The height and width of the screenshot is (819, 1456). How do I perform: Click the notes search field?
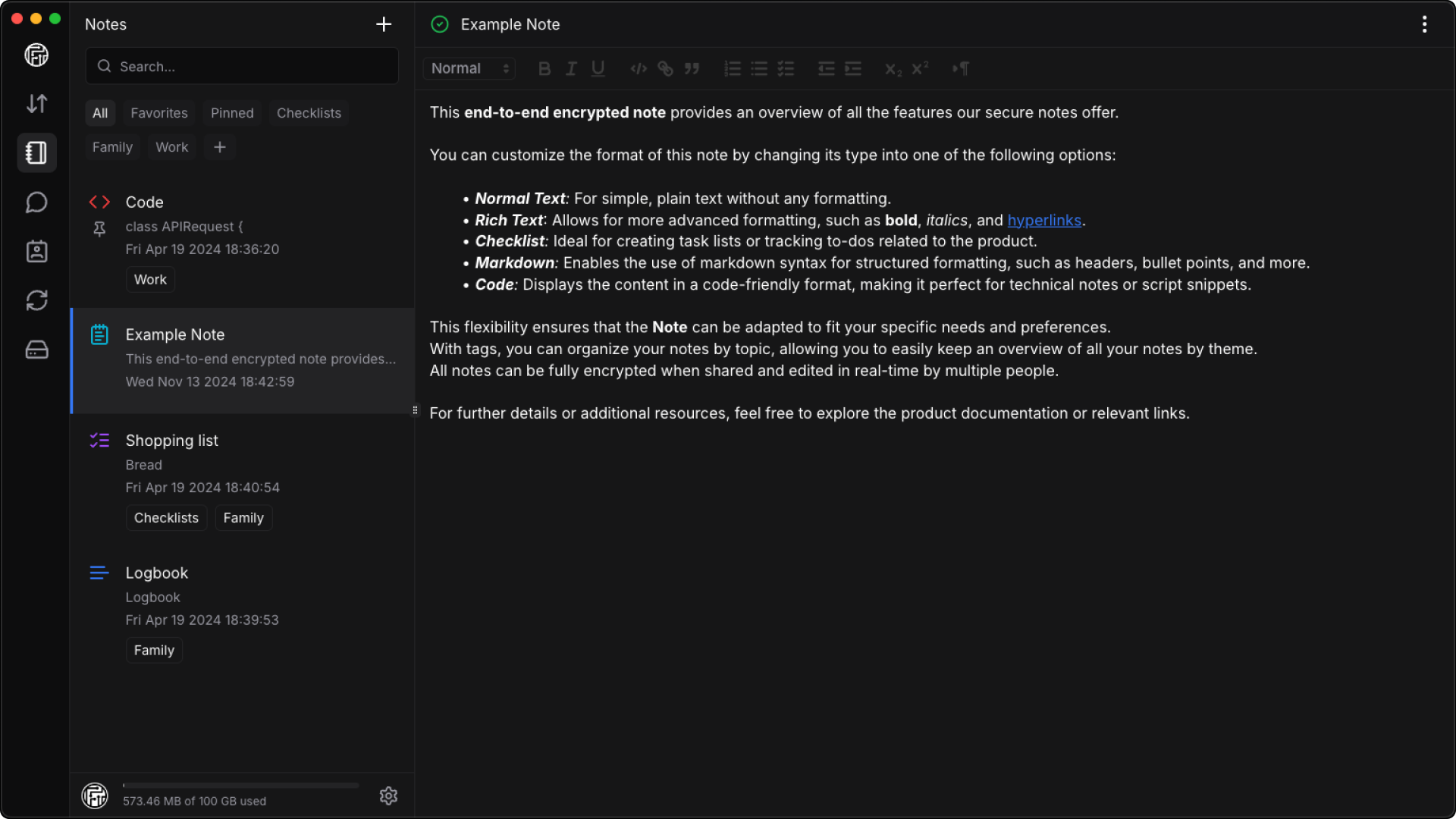click(243, 67)
